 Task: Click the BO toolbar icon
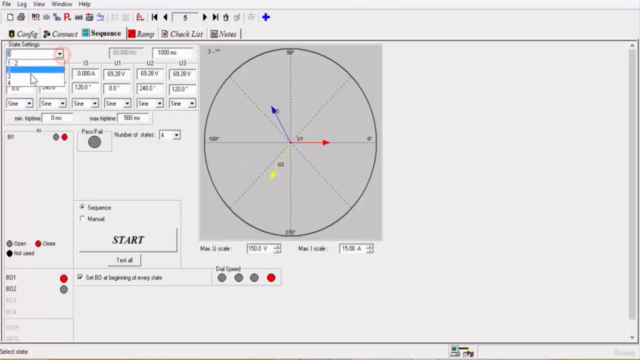tap(36, 17)
